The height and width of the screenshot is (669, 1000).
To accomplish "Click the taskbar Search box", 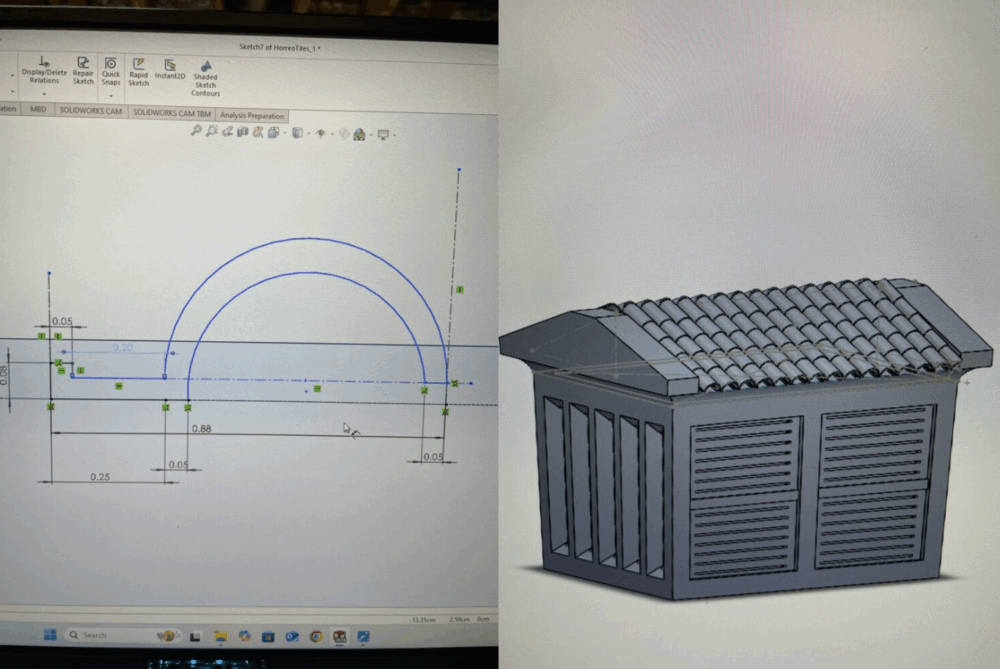I will 100,635.
